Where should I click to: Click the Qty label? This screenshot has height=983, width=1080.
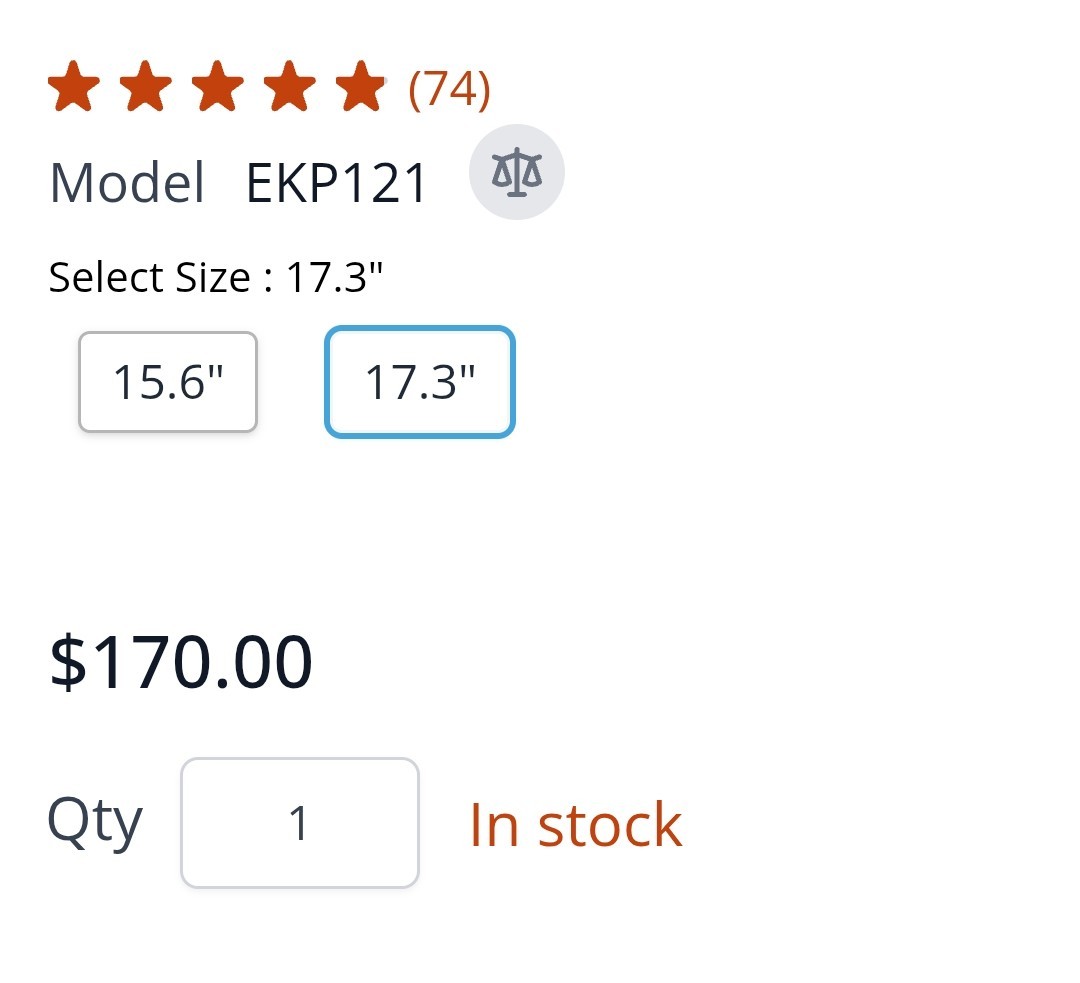pyautogui.click(x=94, y=823)
